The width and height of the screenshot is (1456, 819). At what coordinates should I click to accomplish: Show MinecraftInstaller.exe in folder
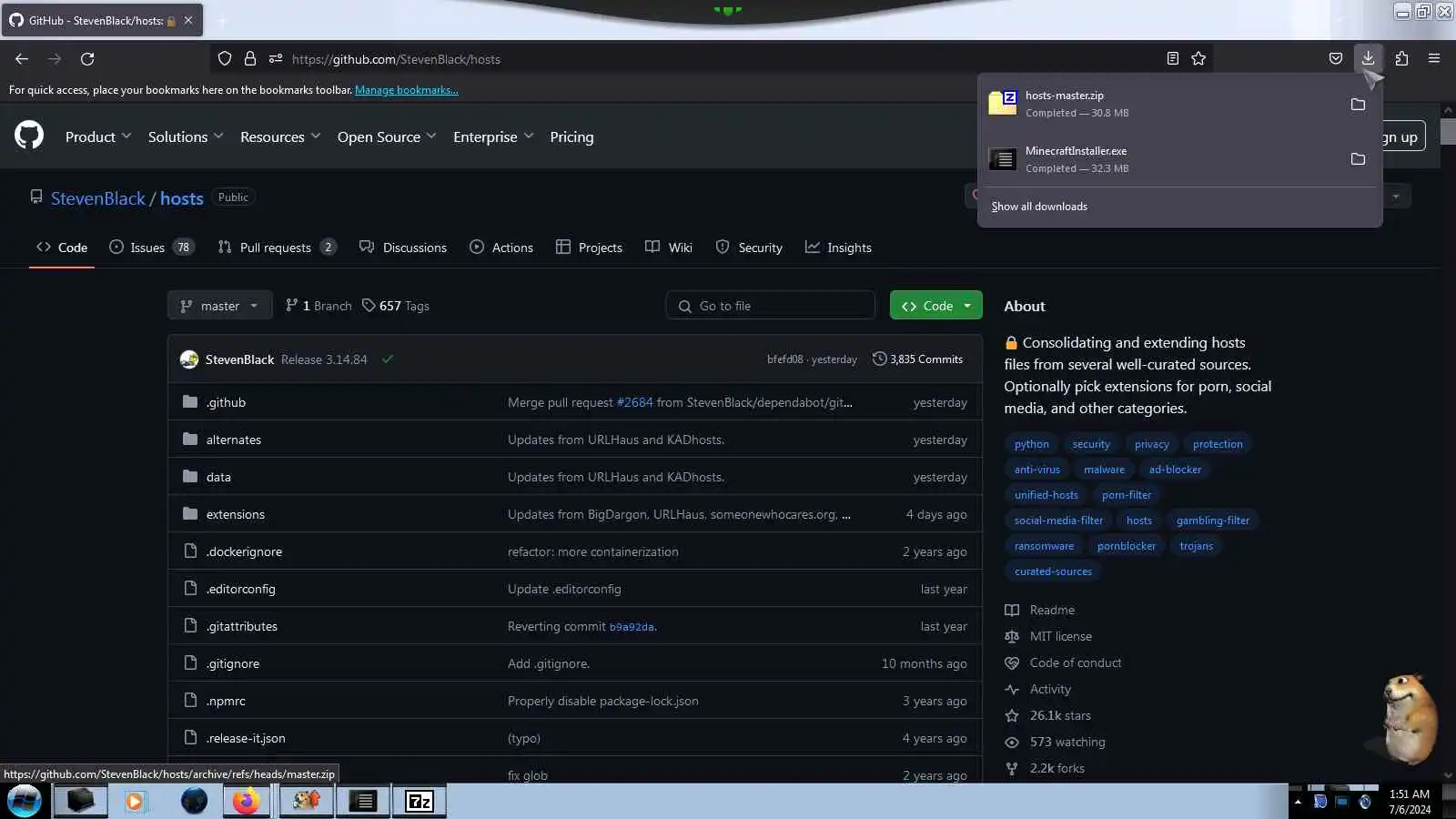1358,159
